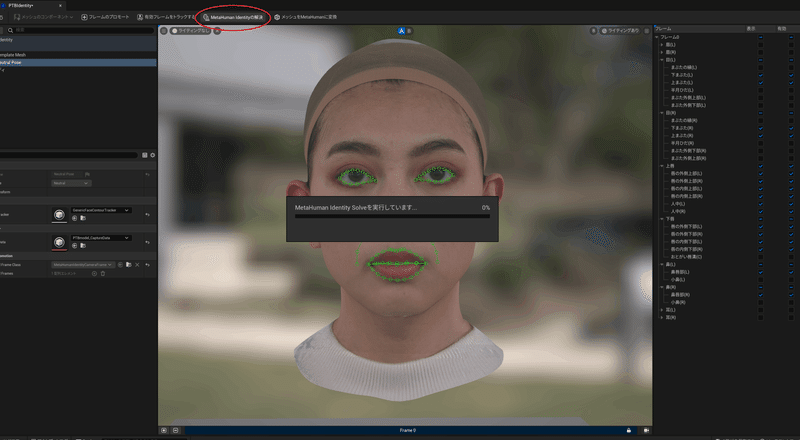Browse to Frame Class asset folder icon

coord(129,265)
